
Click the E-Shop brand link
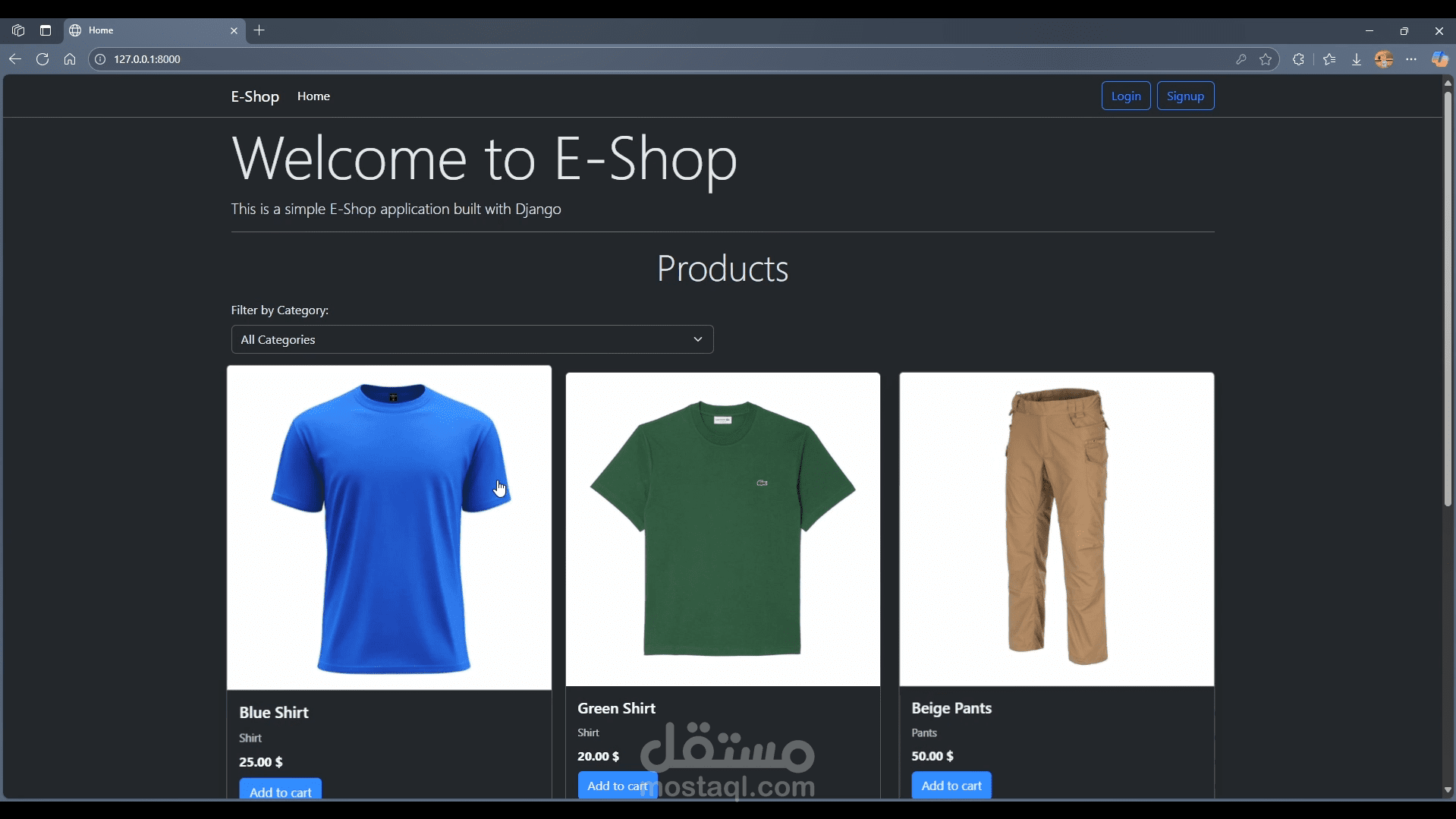(255, 96)
